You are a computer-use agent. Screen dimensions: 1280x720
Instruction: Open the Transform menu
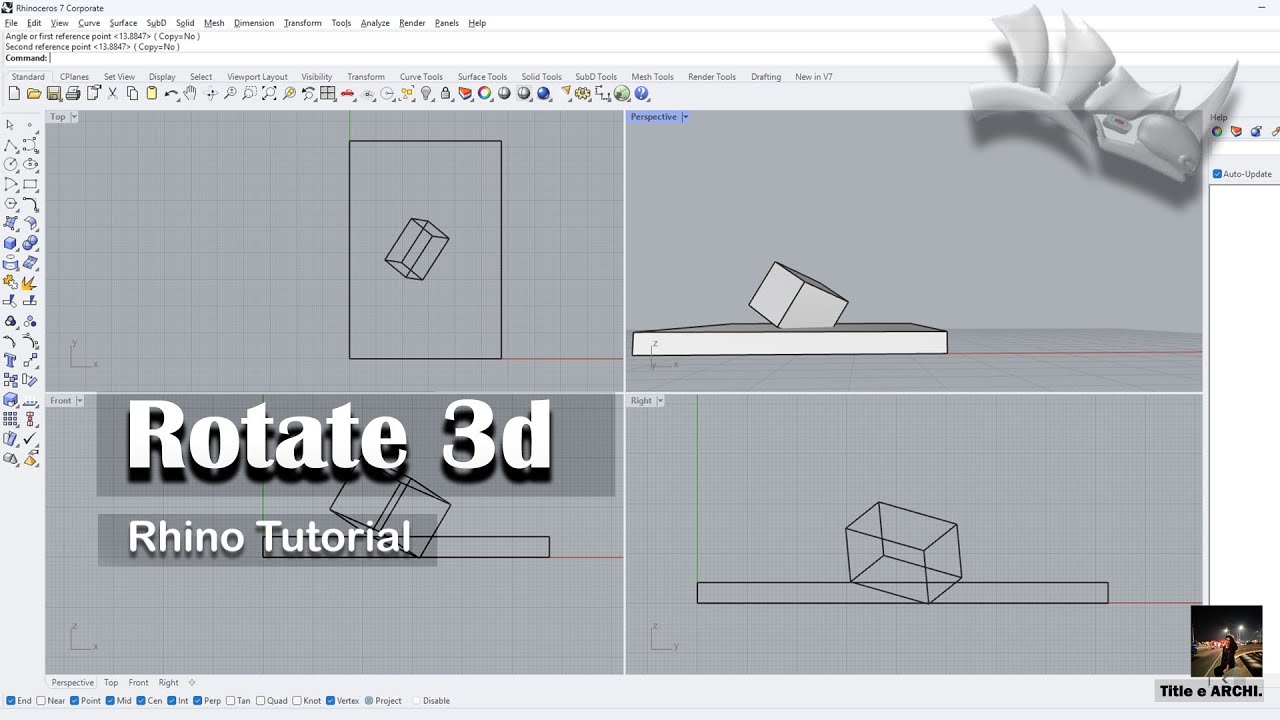302,23
